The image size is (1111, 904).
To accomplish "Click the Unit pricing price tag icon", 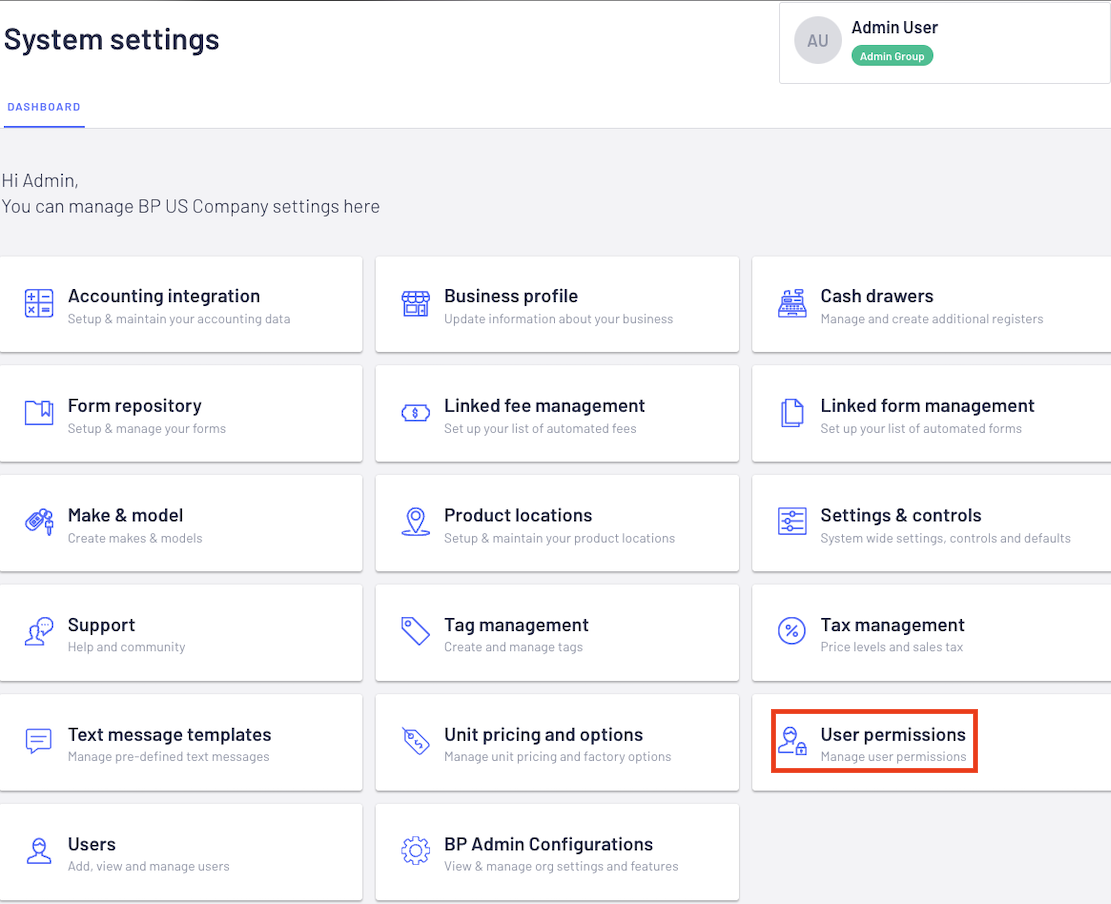I will coord(415,741).
